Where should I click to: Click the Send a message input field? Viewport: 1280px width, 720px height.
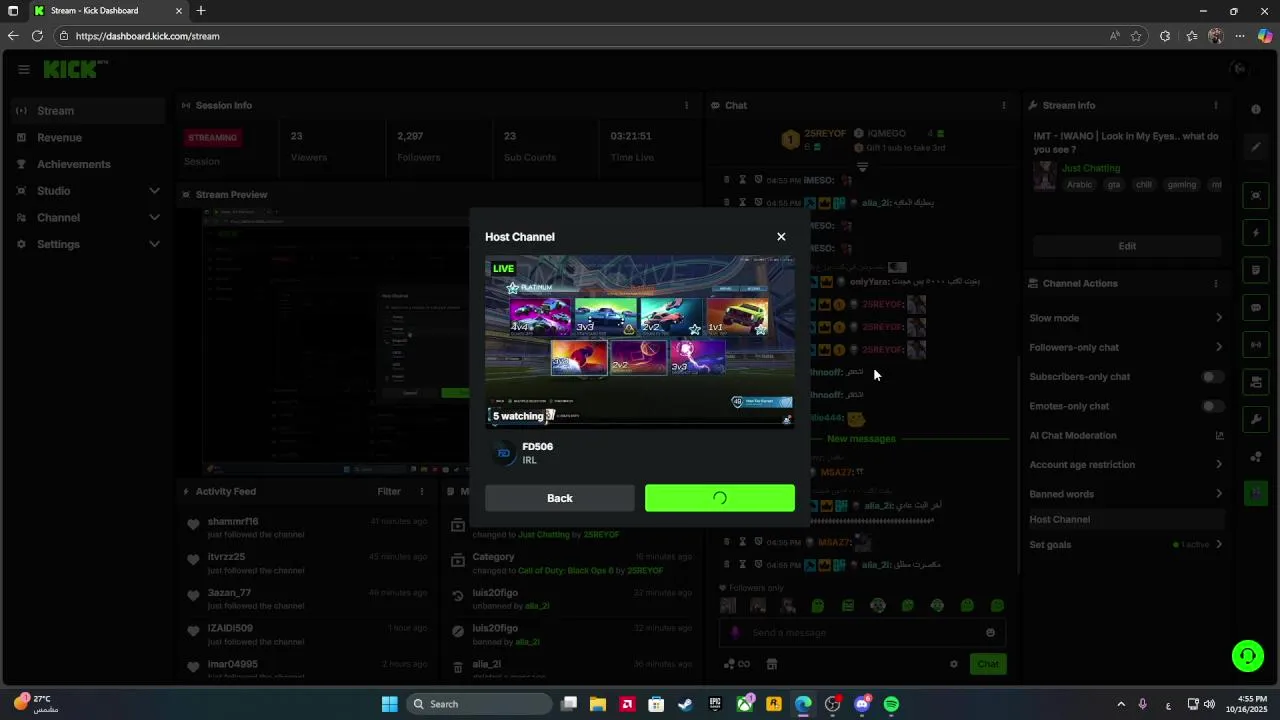[x=862, y=632]
